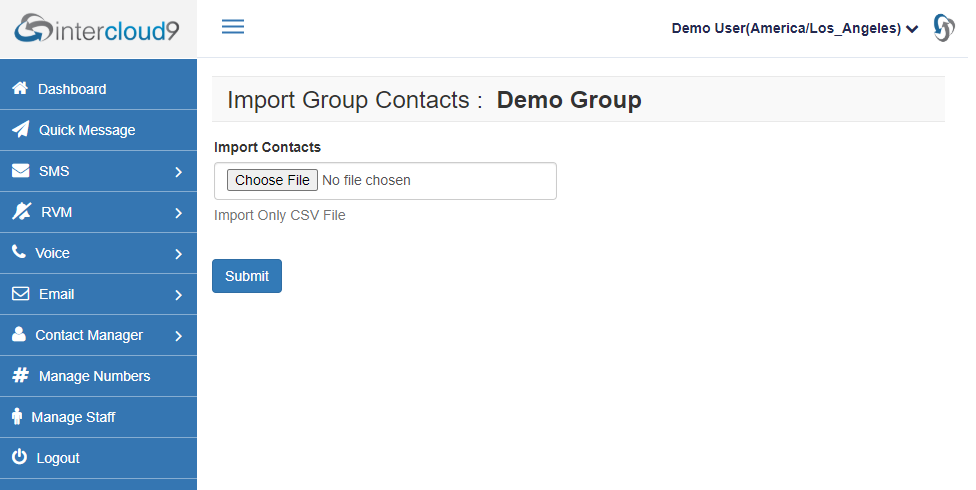
Task: Expand the Voice submenu chevron
Action: coord(179,254)
